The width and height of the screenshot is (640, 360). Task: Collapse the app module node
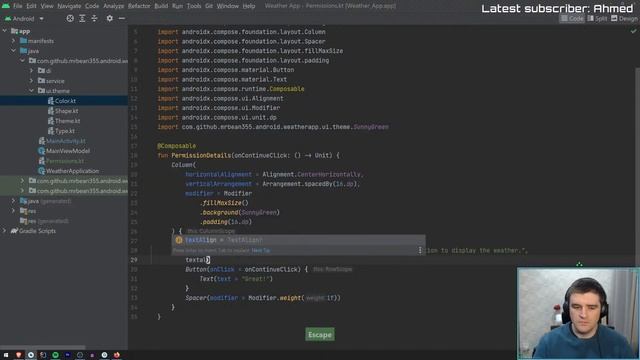click(x=5, y=31)
